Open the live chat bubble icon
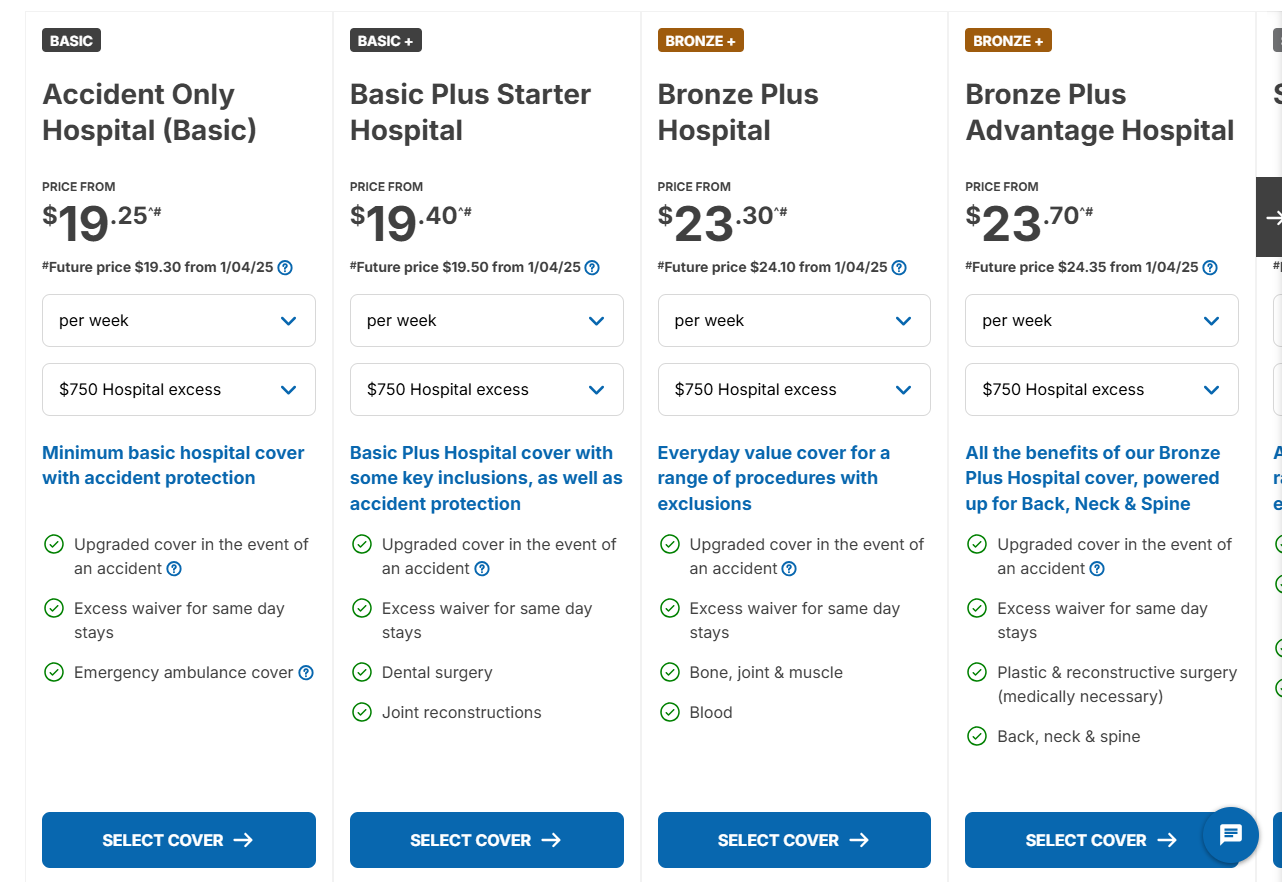 [1231, 834]
